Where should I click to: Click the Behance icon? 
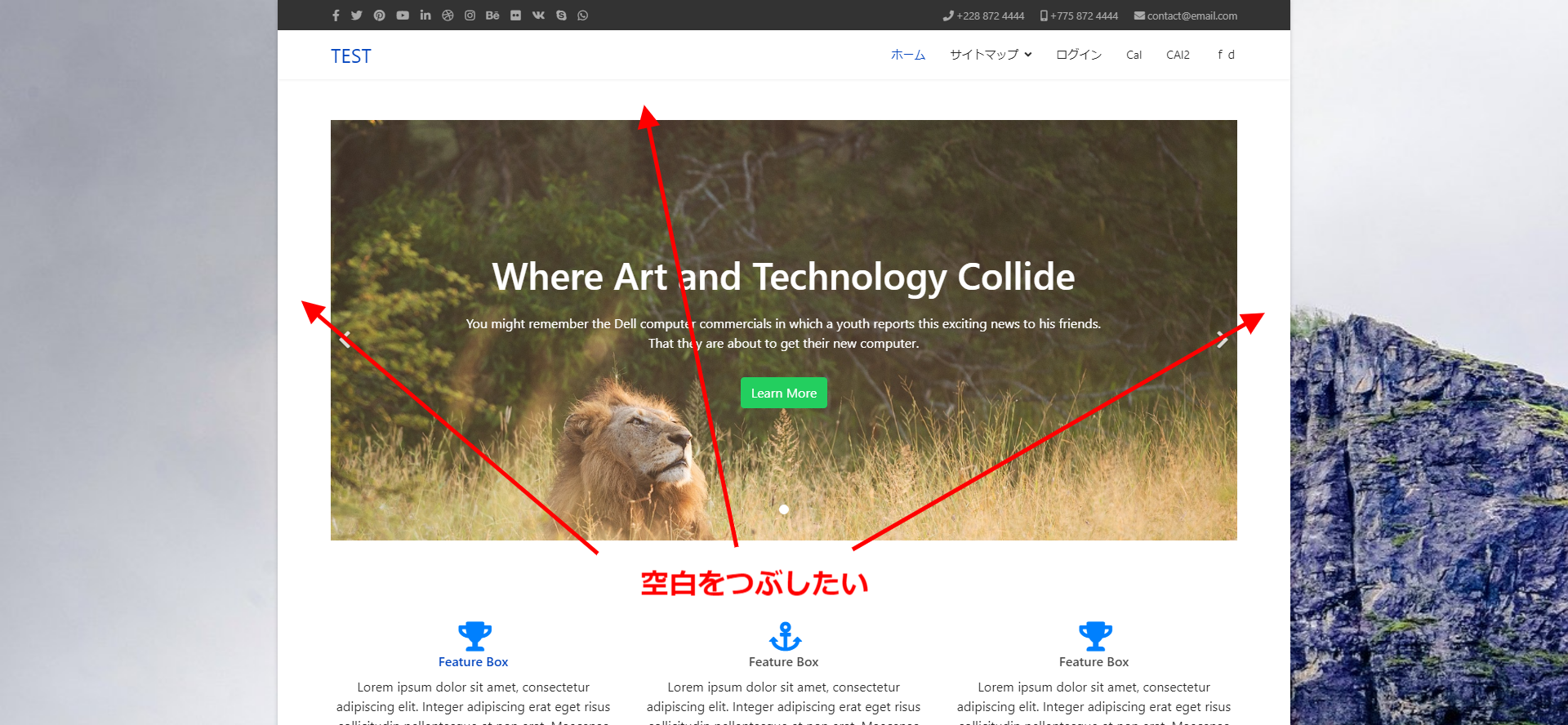[492, 16]
